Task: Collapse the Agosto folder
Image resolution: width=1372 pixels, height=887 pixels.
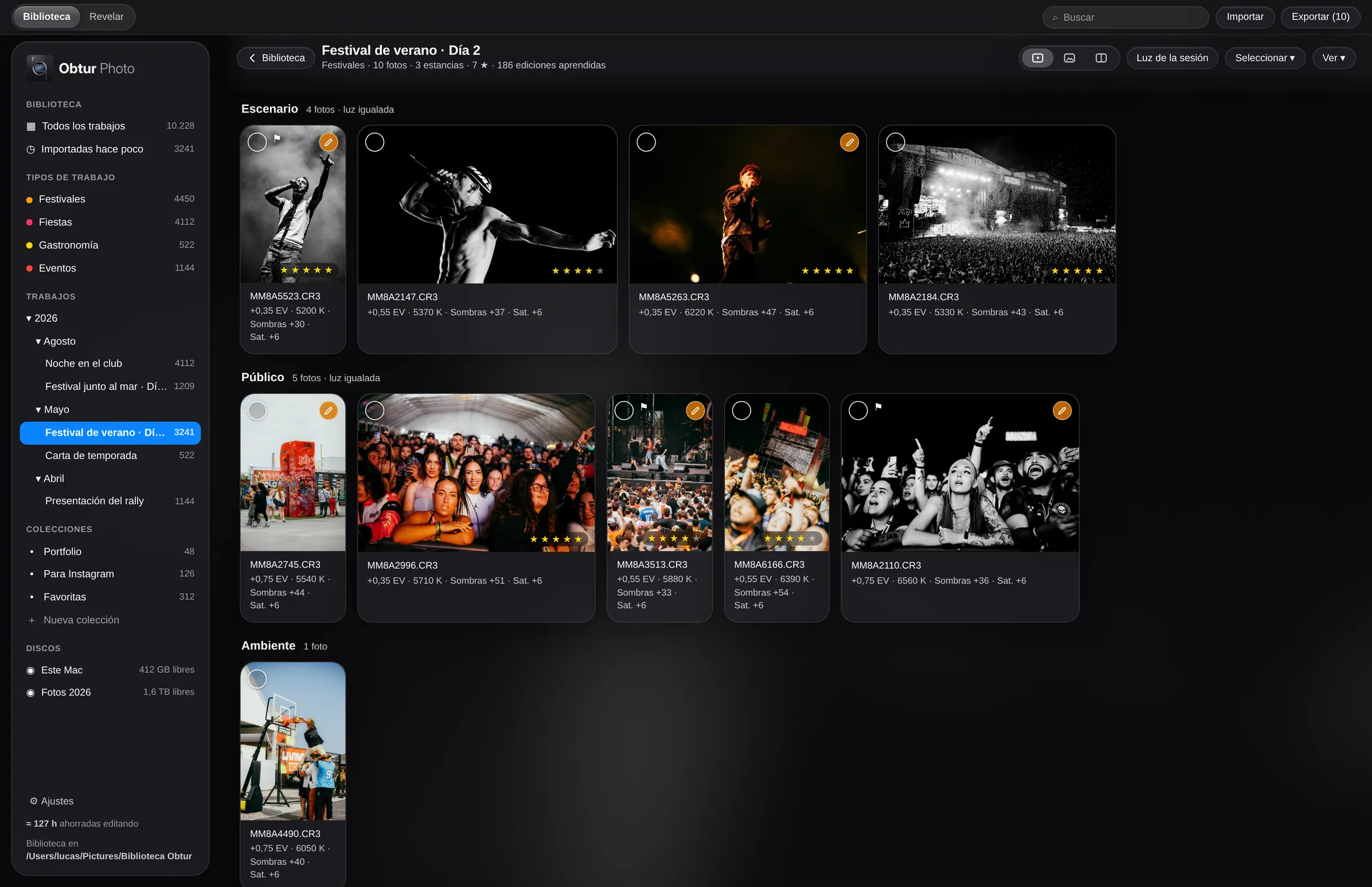Action: (x=38, y=341)
